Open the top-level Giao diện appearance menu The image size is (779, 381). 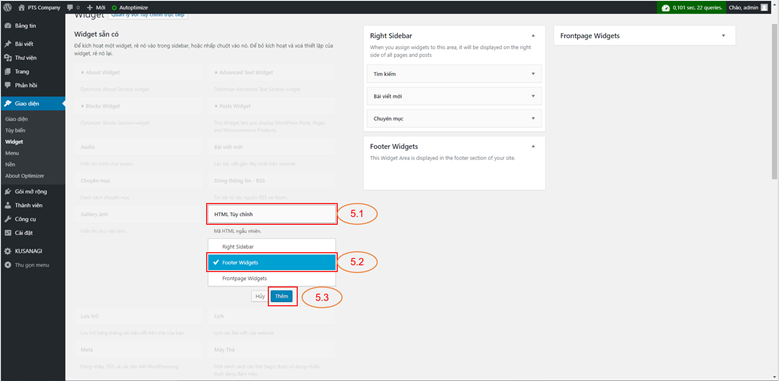point(32,103)
